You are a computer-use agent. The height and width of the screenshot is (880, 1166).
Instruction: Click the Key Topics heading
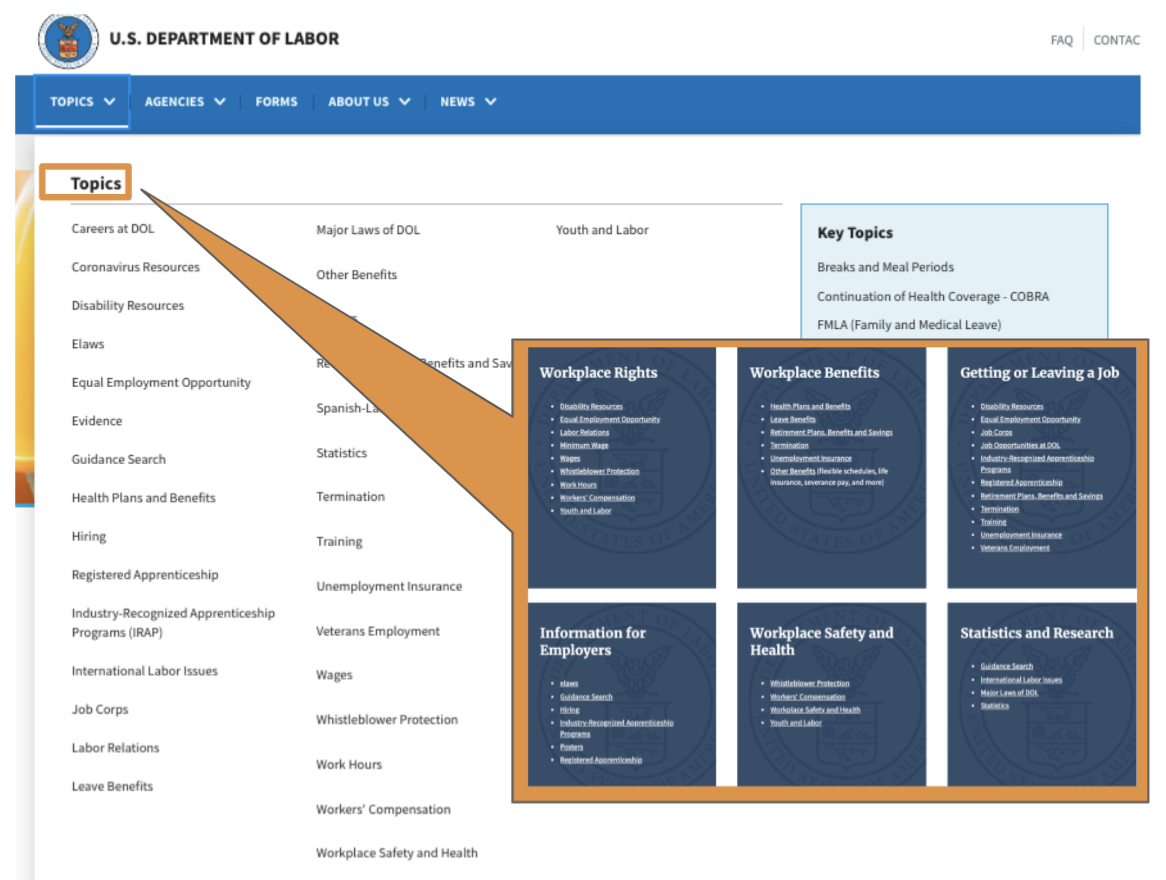pyautogui.click(x=855, y=233)
